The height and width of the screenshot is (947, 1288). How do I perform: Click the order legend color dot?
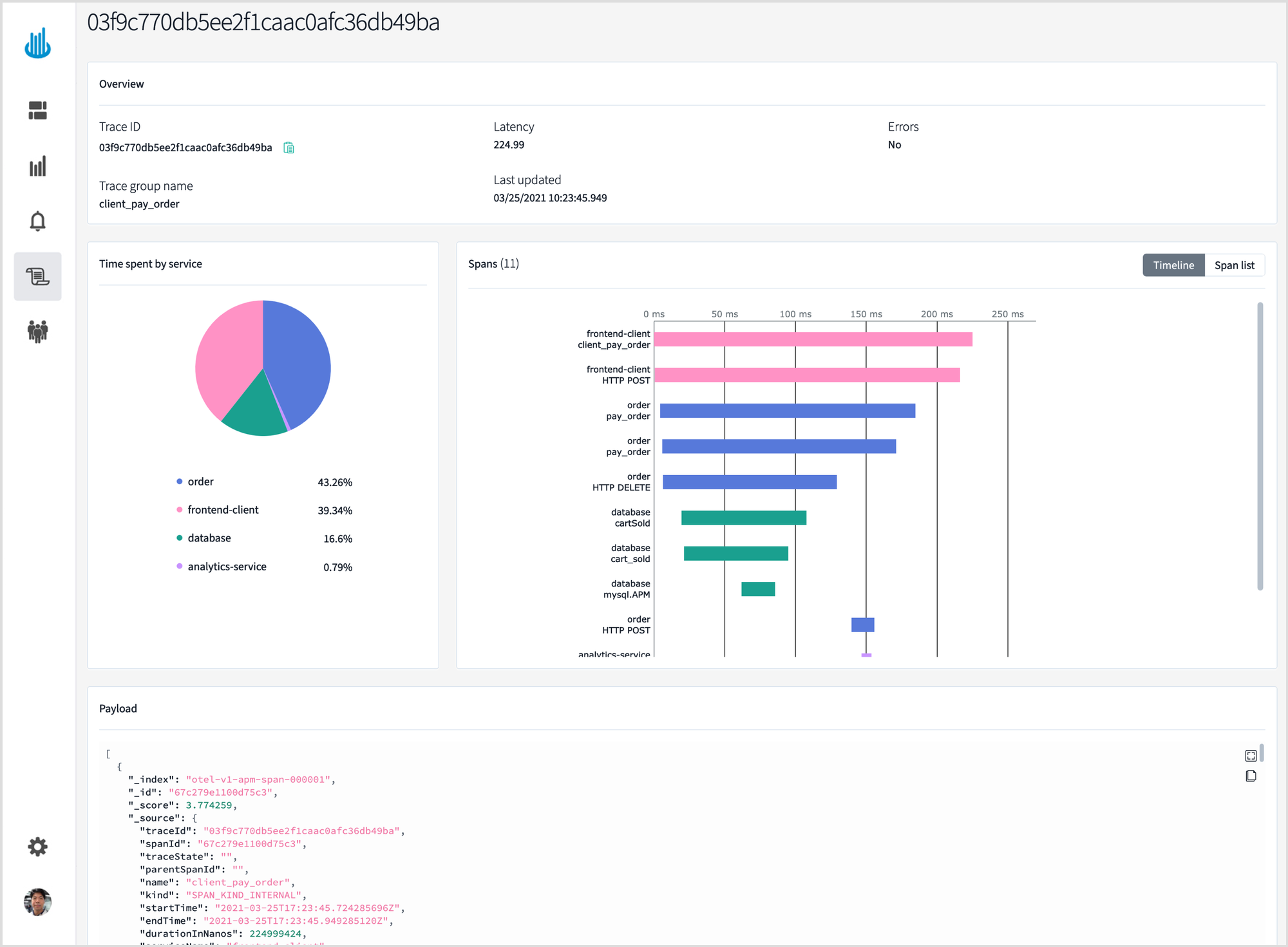[x=180, y=482]
